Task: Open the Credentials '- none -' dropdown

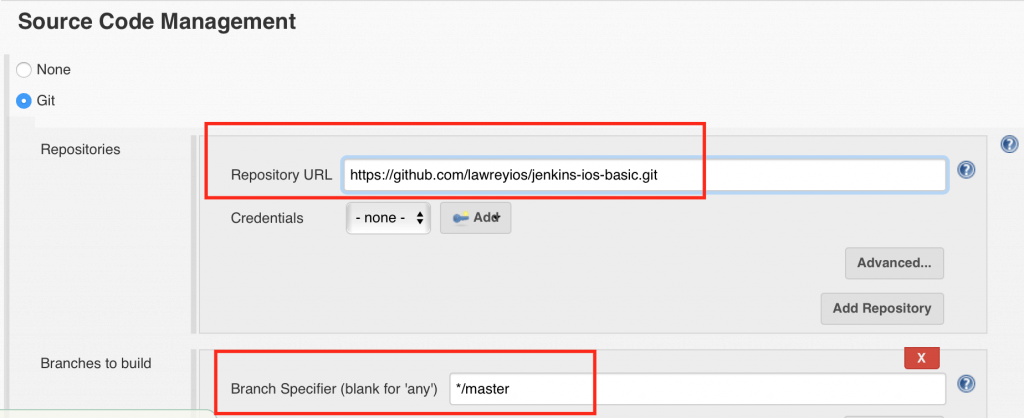Action: [389, 218]
